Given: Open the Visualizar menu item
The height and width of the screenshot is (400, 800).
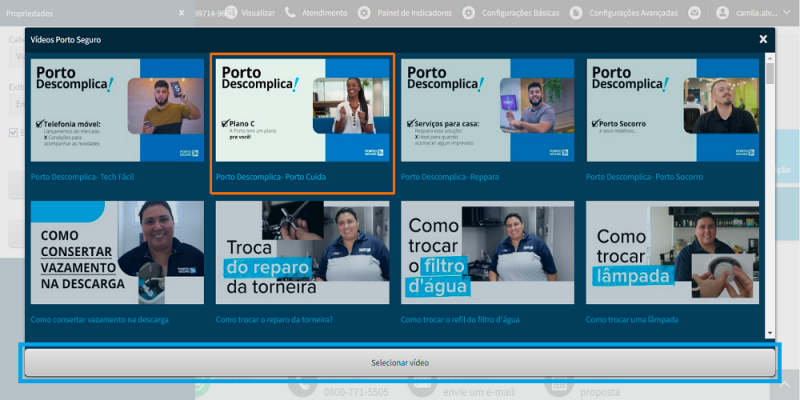Looking at the screenshot, I should click(258, 13).
